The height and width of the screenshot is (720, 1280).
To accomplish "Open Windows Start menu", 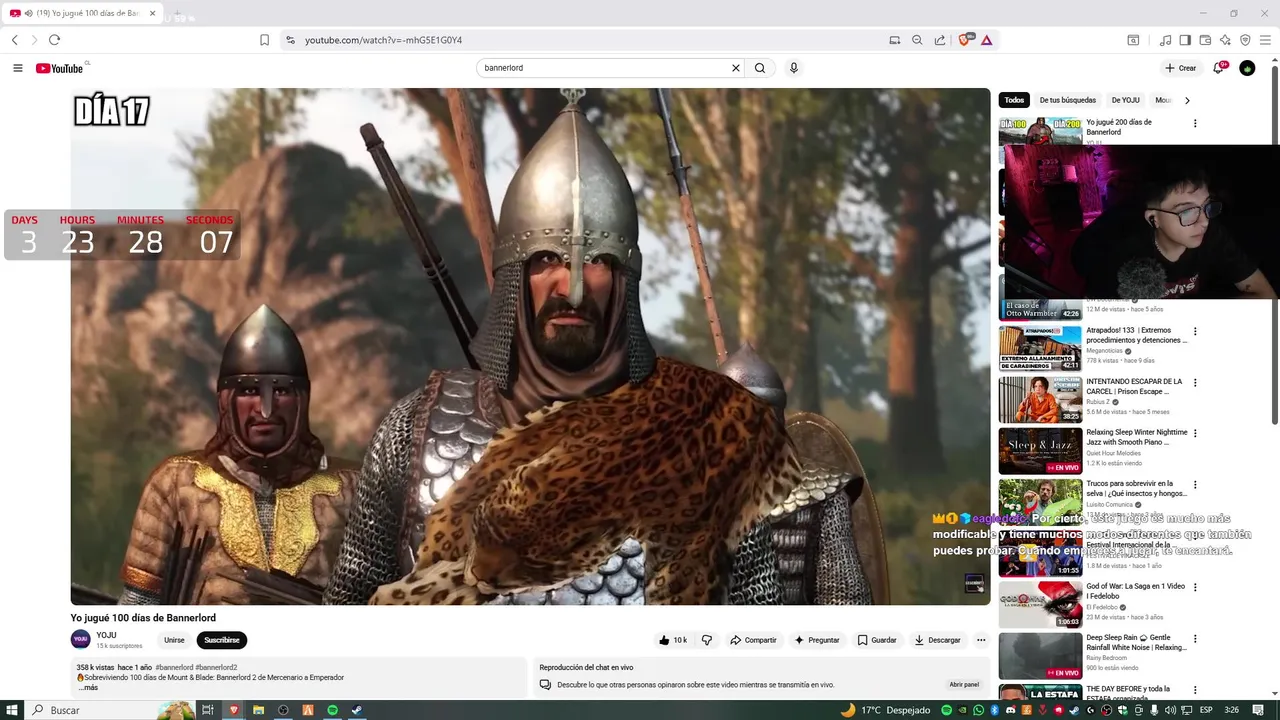I will tap(11, 710).
